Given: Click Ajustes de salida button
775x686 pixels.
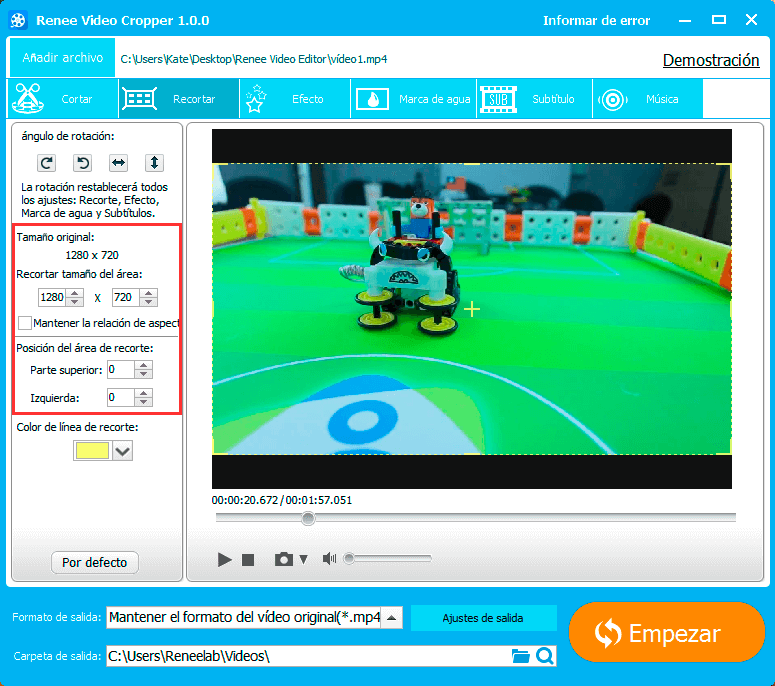Looking at the screenshot, I should coord(483,618).
